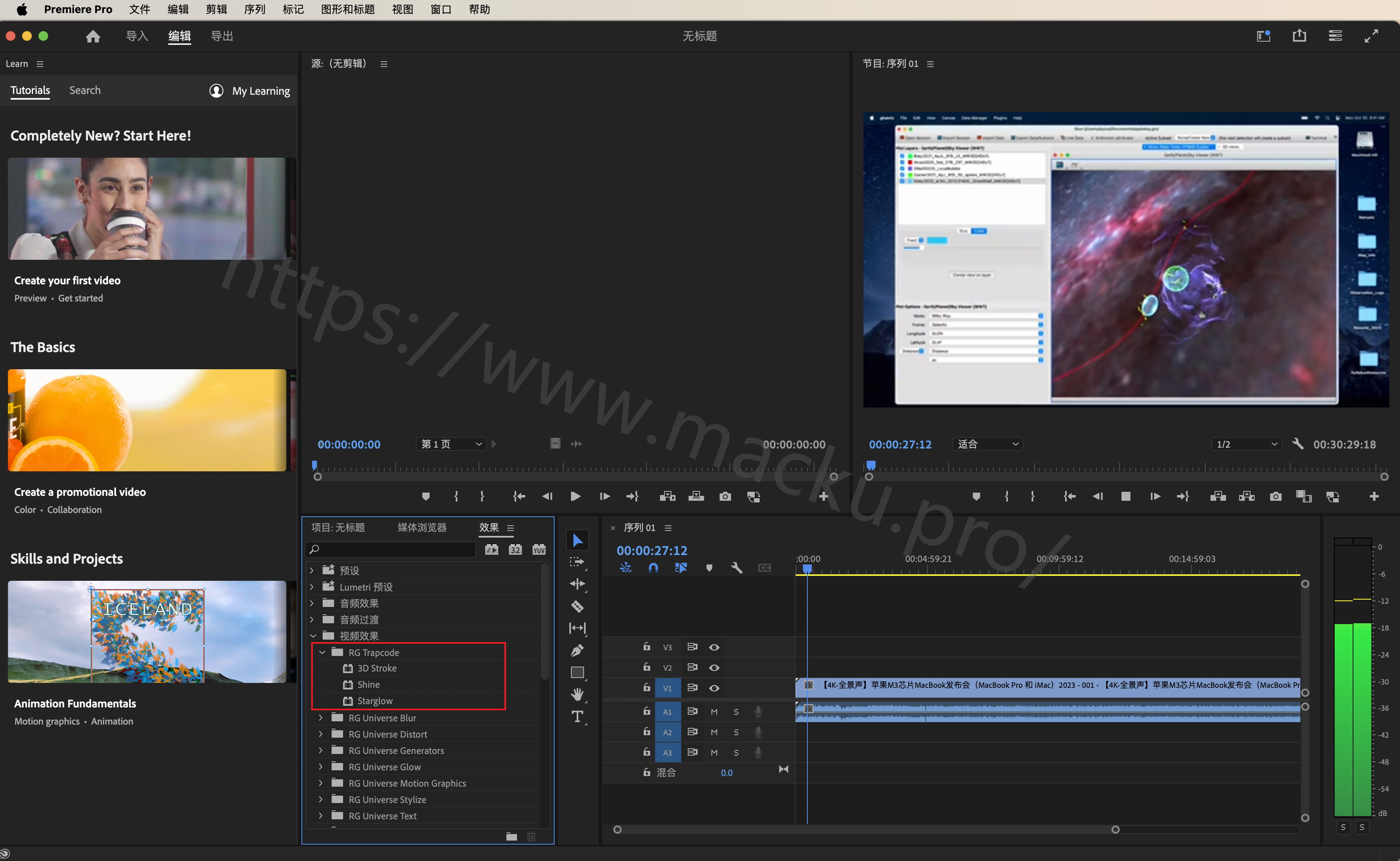Select the Selection arrow tool
1400x861 pixels.
pyautogui.click(x=577, y=540)
